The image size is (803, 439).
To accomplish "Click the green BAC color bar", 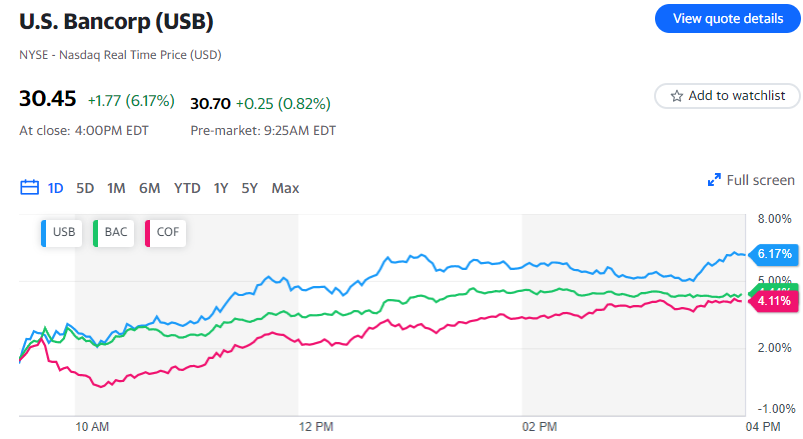I will pos(95,233).
